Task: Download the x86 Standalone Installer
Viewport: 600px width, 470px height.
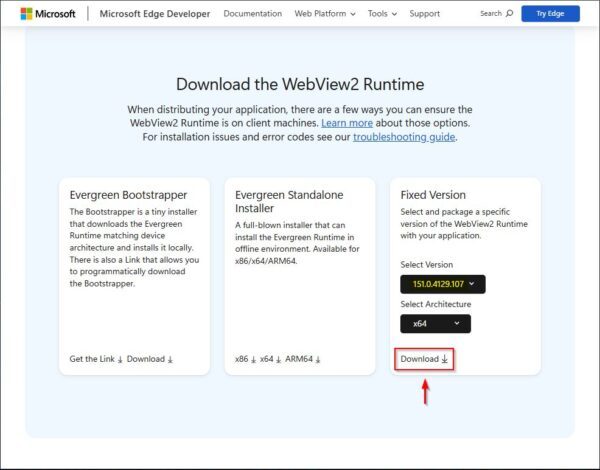Action: tap(245, 359)
